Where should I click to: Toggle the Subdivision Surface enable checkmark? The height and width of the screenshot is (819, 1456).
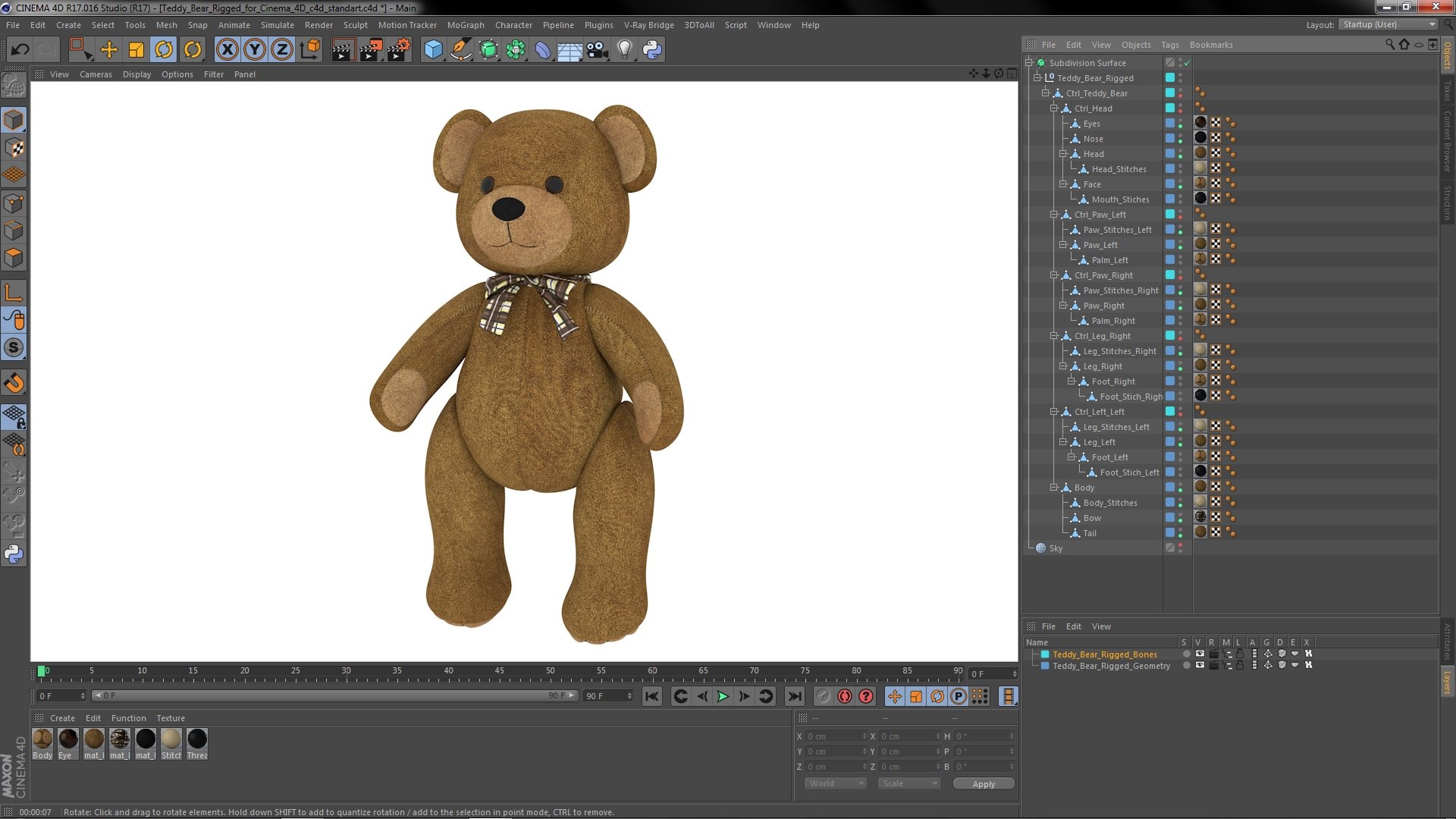[1188, 63]
